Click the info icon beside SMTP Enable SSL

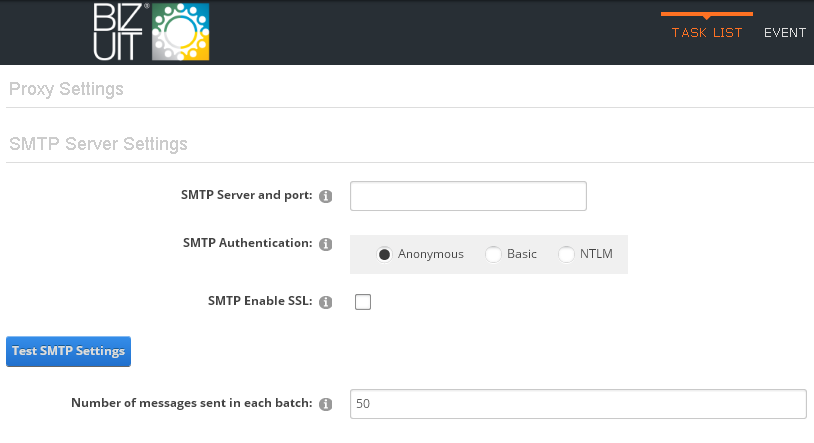[325, 302]
